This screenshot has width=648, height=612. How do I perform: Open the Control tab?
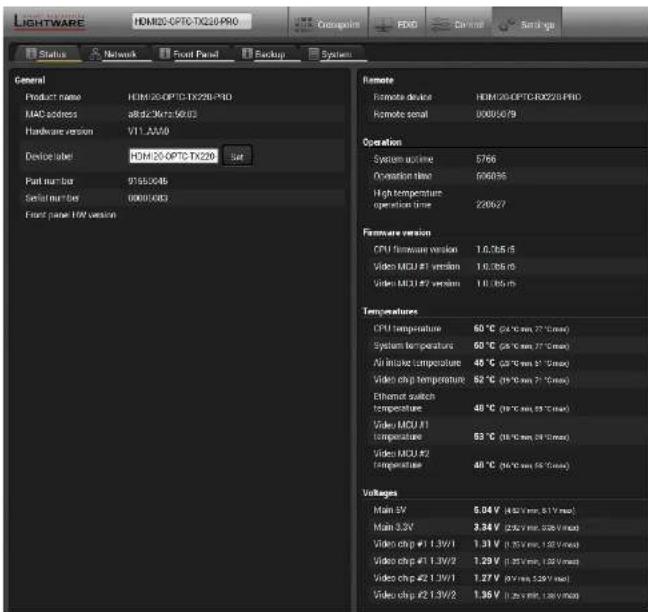pyautogui.click(x=458, y=24)
